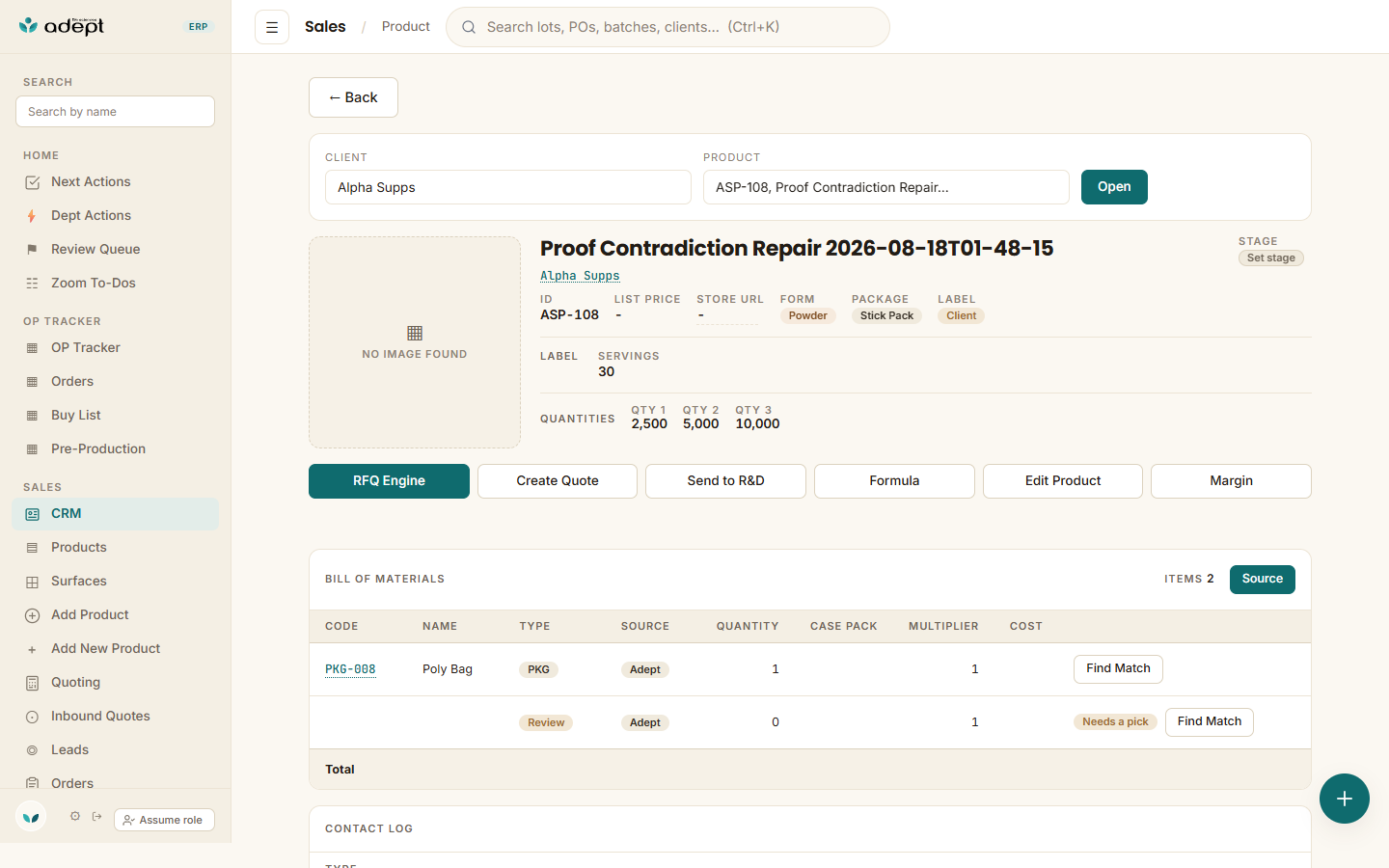
Task: Open Next Actions from the sidebar
Action: (116, 182)
